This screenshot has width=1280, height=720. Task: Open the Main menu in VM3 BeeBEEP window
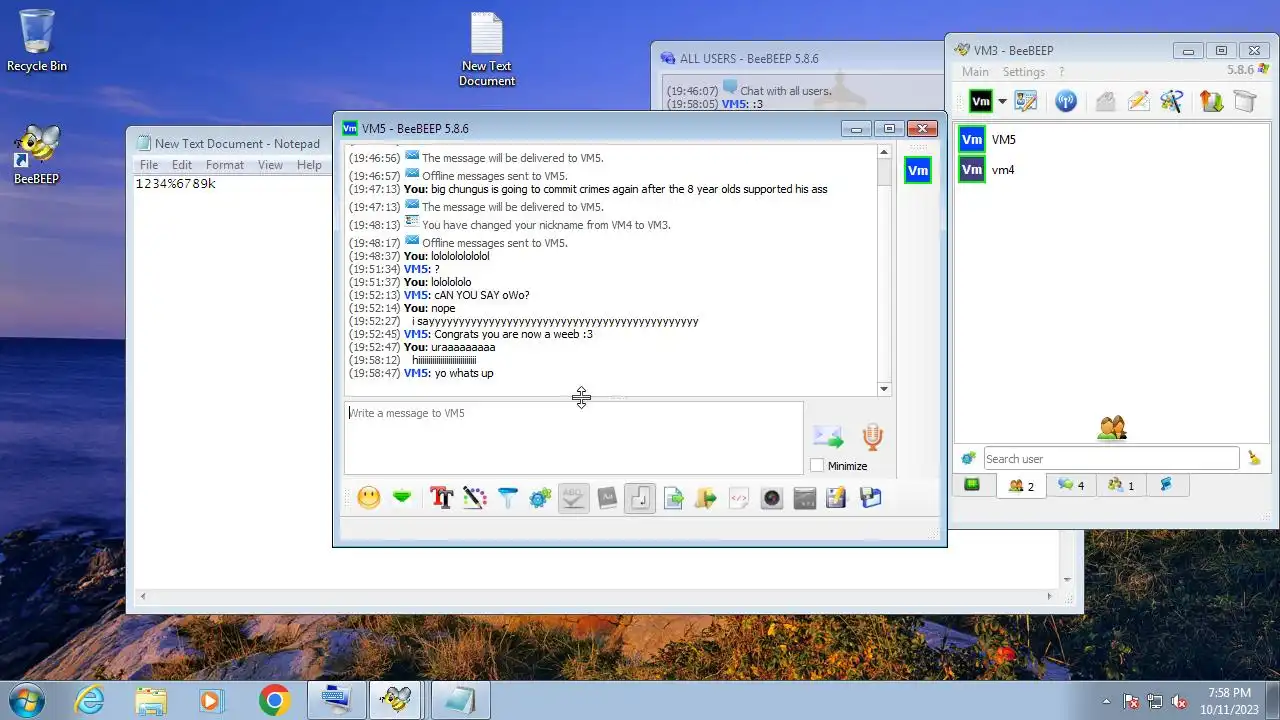click(x=975, y=72)
